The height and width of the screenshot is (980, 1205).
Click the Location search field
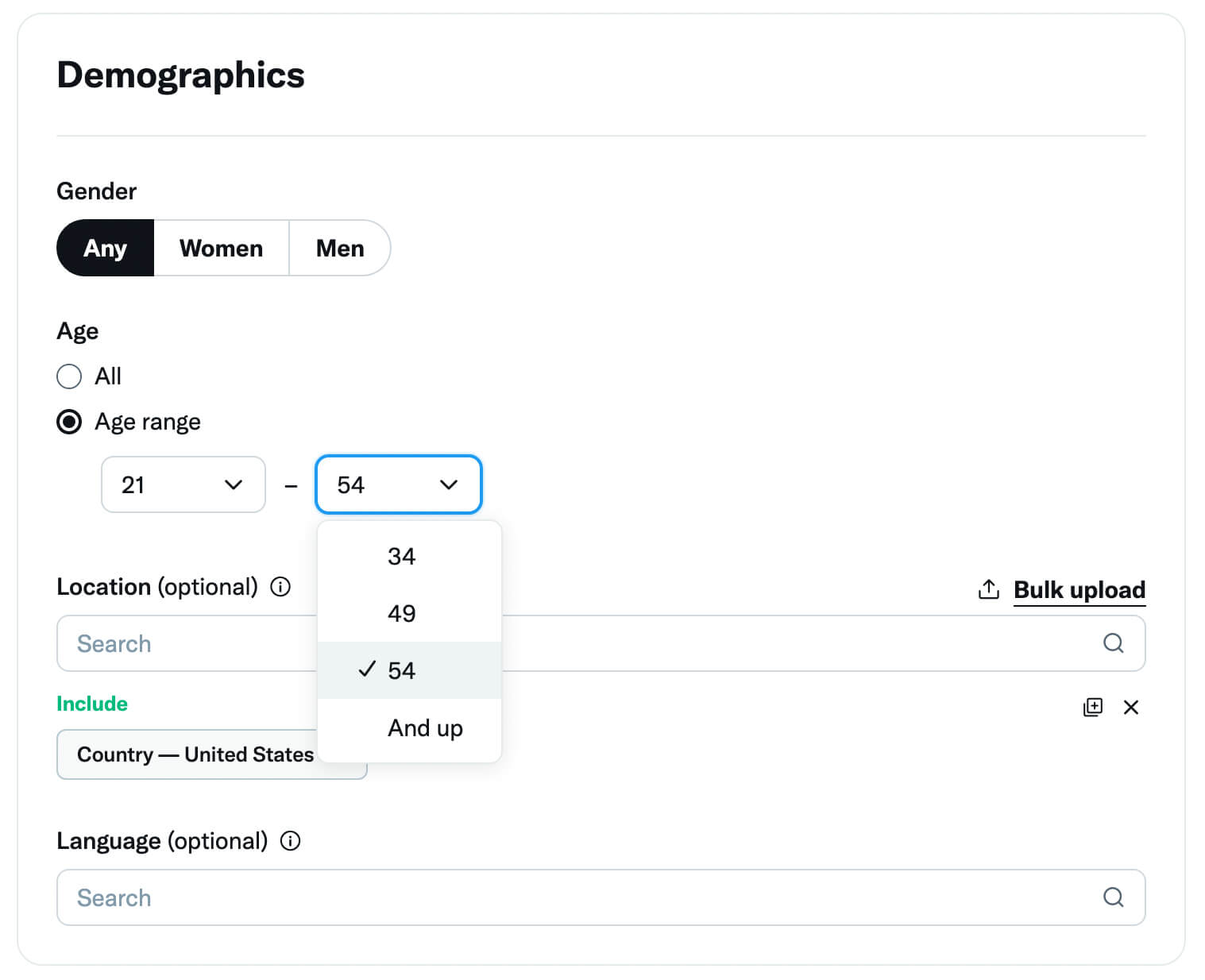click(x=601, y=643)
